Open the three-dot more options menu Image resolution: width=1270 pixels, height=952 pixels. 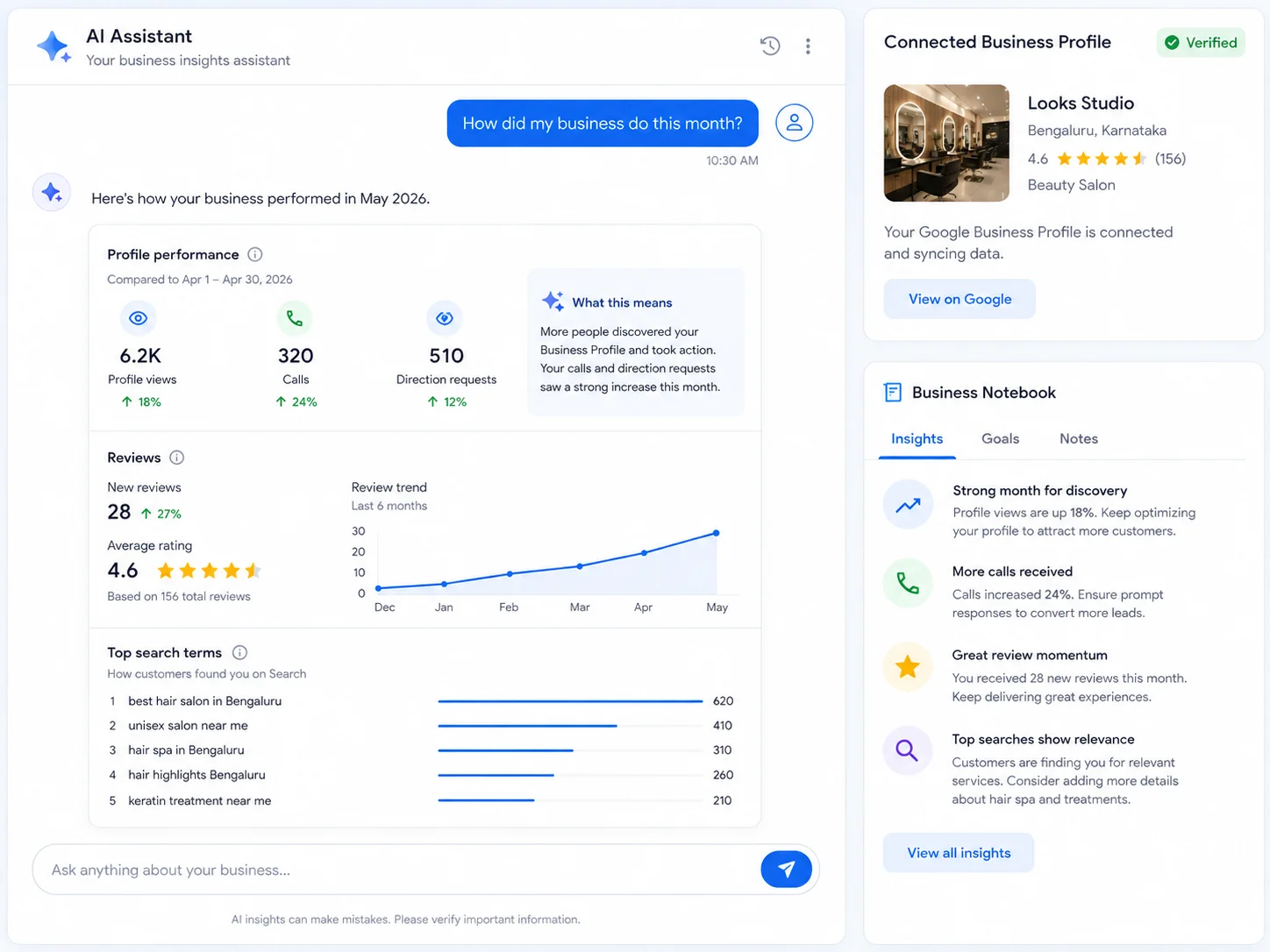tap(808, 46)
